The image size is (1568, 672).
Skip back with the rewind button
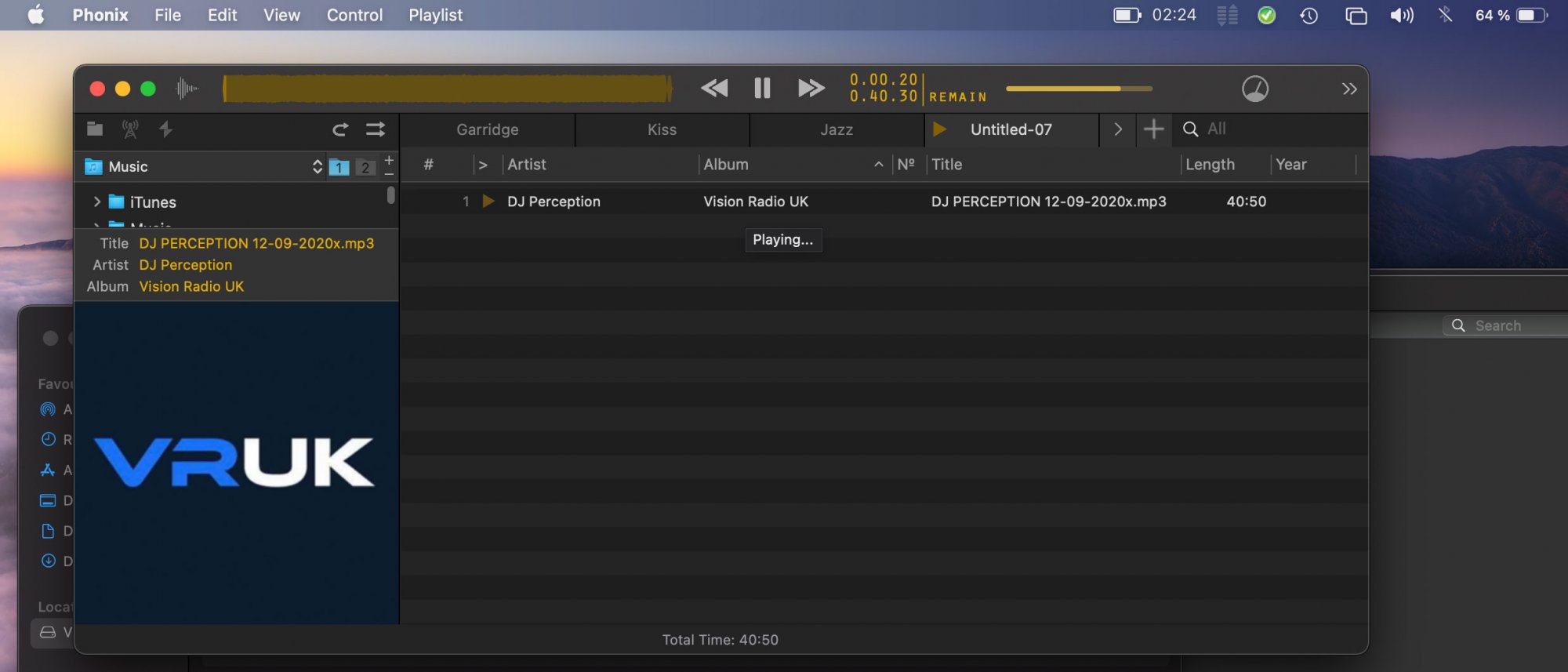click(714, 88)
